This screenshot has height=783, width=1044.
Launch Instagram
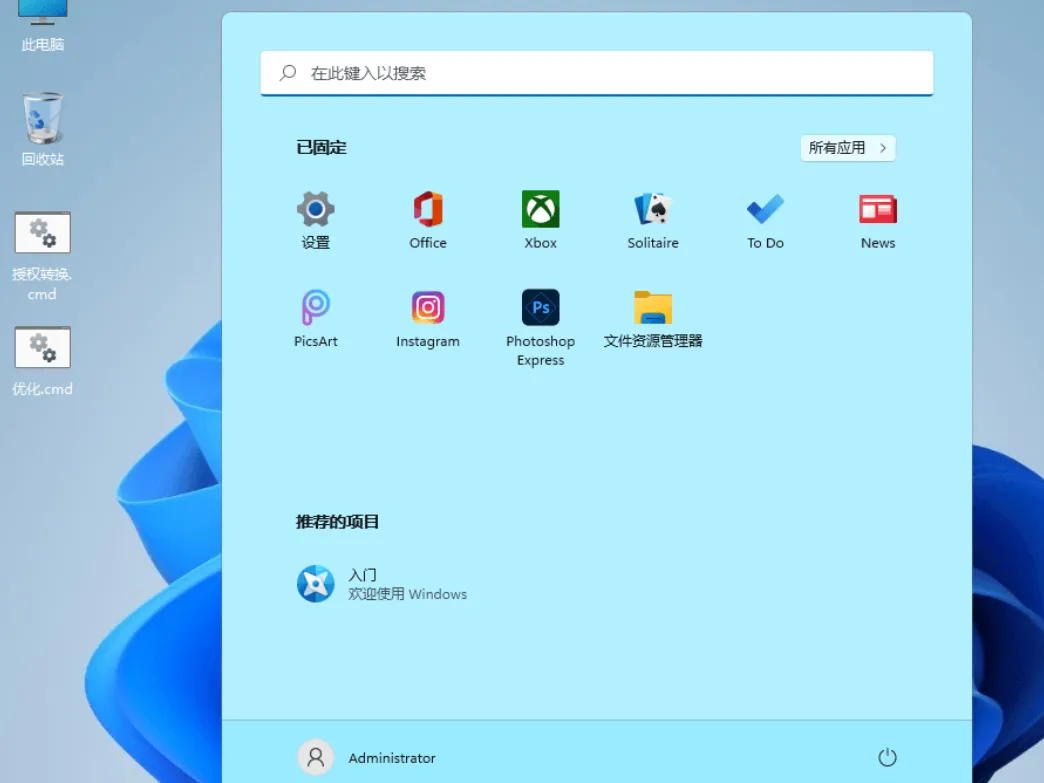coord(428,317)
